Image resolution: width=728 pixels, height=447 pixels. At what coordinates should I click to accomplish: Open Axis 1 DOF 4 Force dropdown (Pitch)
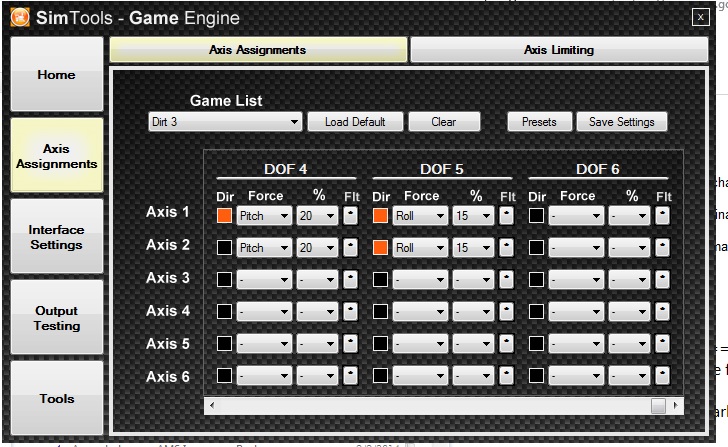click(264, 216)
